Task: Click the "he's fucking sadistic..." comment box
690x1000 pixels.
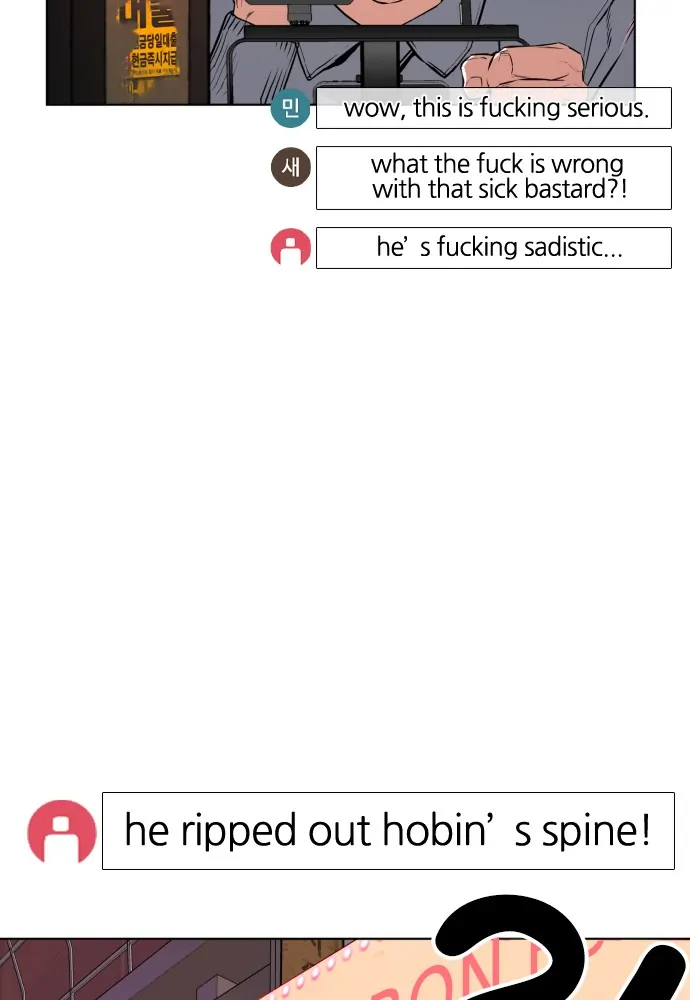Action: click(494, 247)
